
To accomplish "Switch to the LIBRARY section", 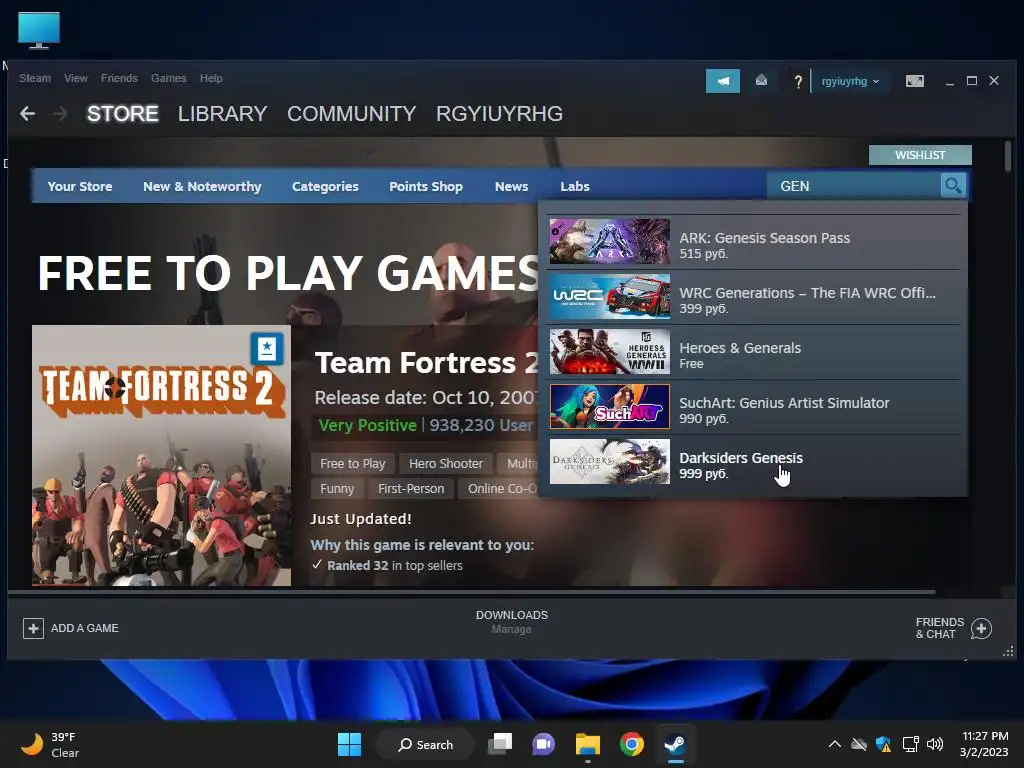I will pyautogui.click(x=223, y=114).
